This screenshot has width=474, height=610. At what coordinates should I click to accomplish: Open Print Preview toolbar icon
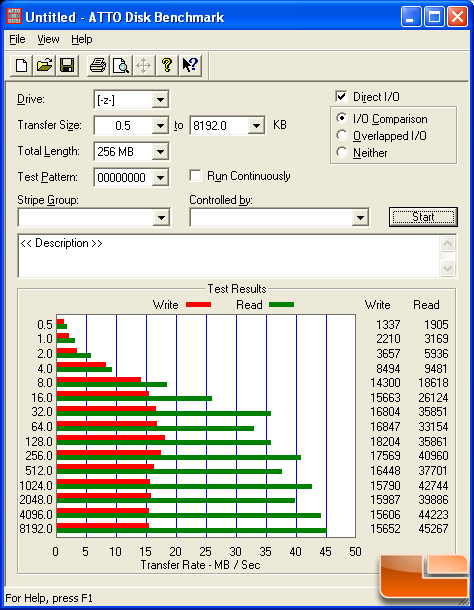121,65
